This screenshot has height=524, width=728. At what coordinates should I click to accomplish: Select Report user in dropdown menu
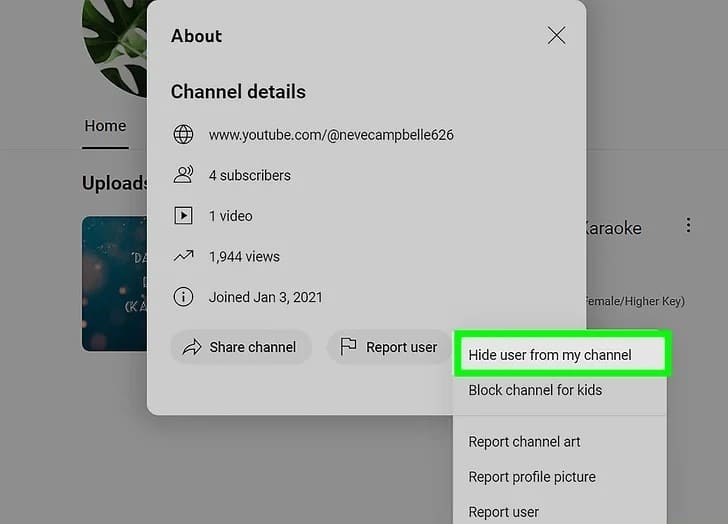pos(503,512)
